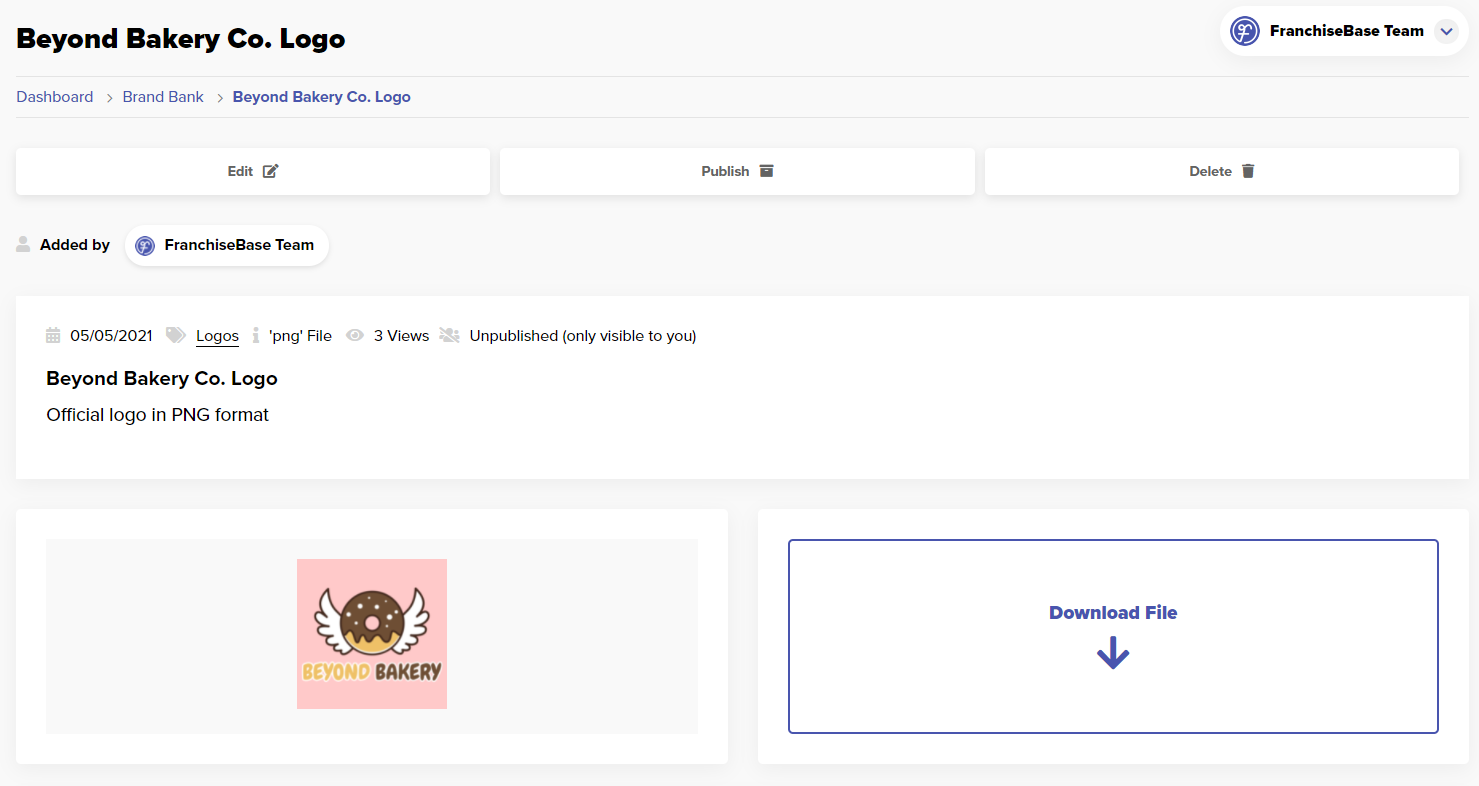Screen dimensions: 1479x786
Task: Click the Beyond Bakery Co. Logo breadcrumb
Action: pos(321,97)
